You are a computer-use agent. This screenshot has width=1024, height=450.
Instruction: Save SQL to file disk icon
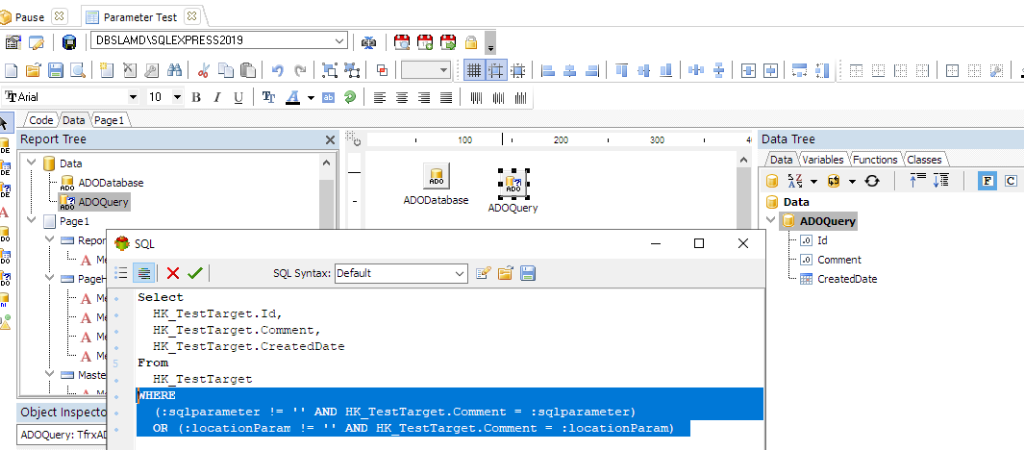(528, 273)
